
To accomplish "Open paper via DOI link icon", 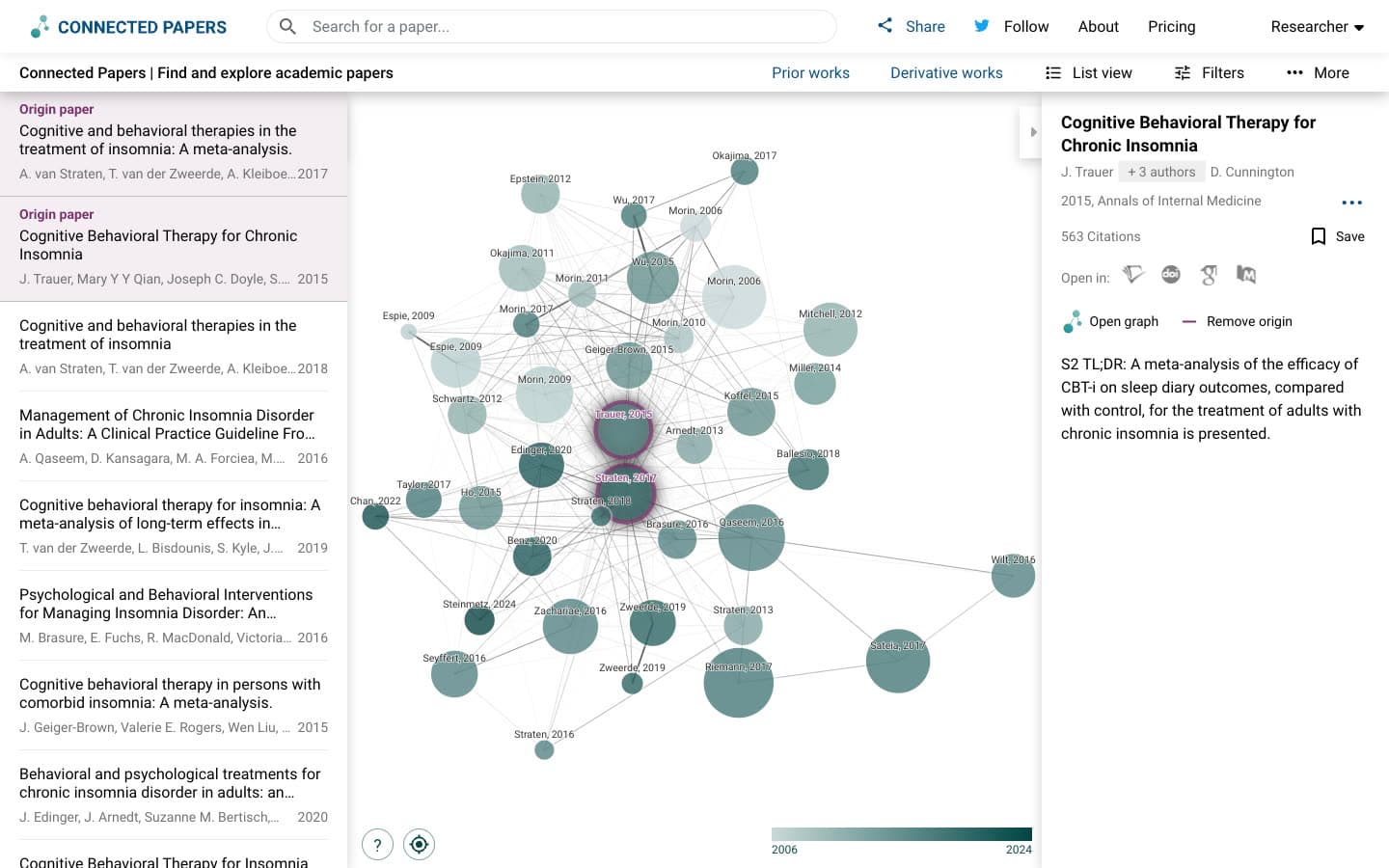I will (x=1171, y=275).
